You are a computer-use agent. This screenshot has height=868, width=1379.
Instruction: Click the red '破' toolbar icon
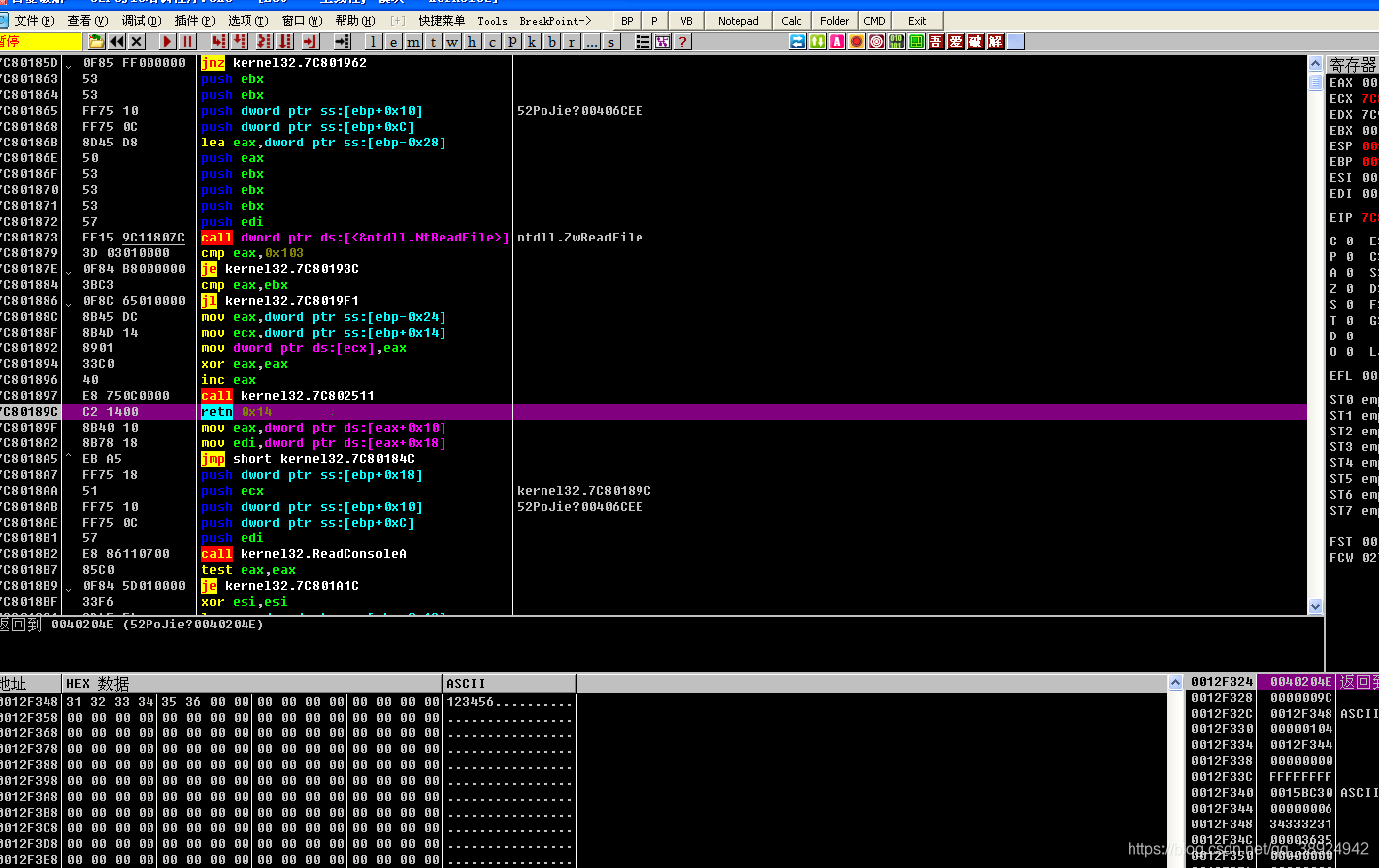[x=976, y=41]
